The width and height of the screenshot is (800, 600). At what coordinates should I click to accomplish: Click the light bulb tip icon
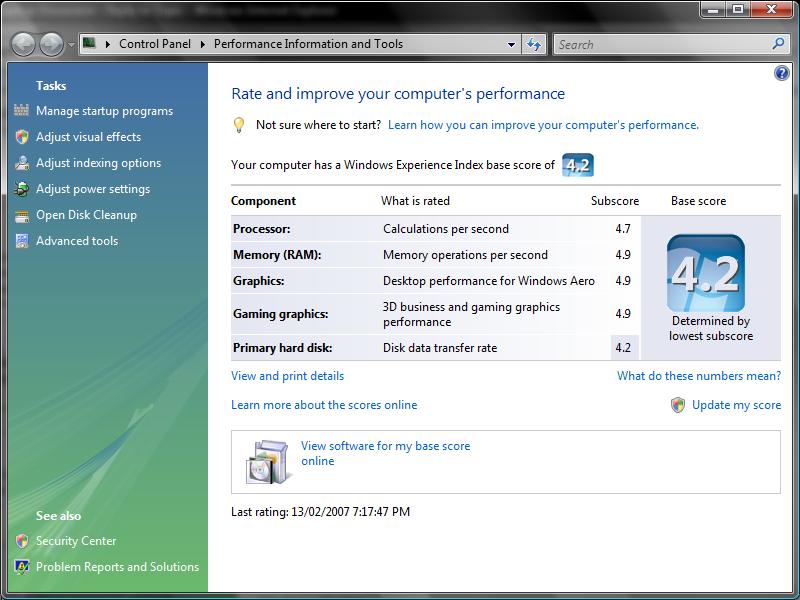(x=238, y=125)
